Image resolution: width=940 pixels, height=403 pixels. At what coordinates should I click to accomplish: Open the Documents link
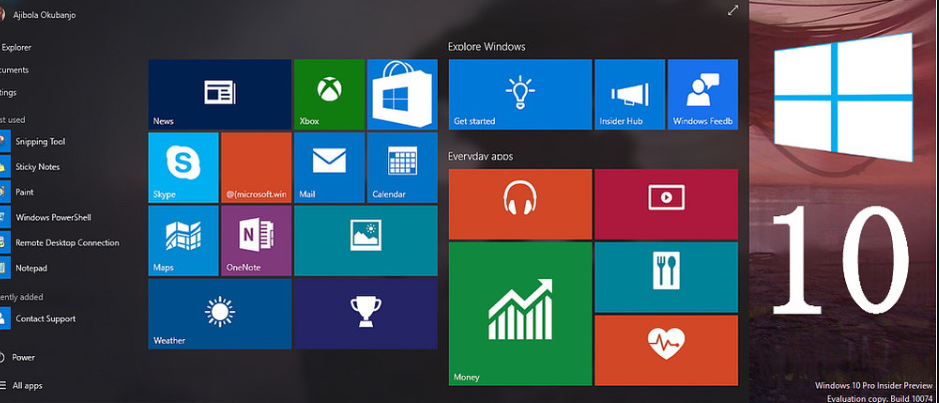(x=14, y=70)
